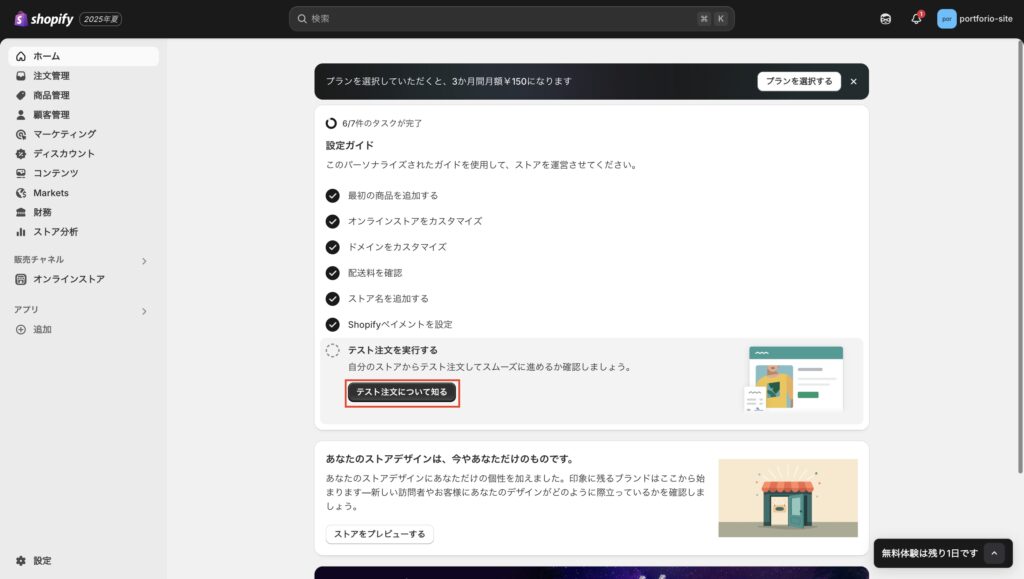Mark the テスト注文を実行する task circle complete
The image size is (1024, 579).
[333, 350]
